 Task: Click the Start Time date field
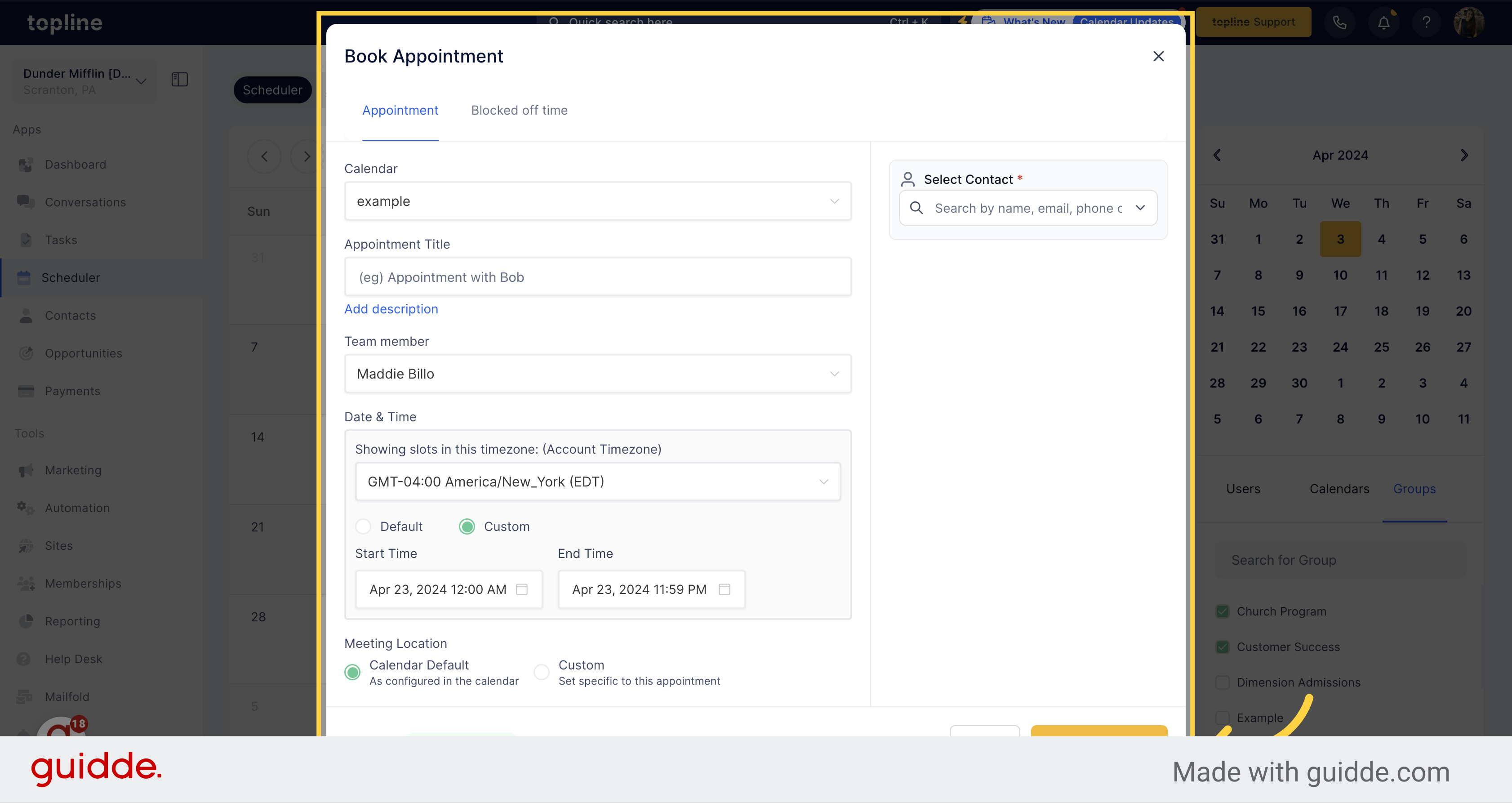(x=449, y=589)
